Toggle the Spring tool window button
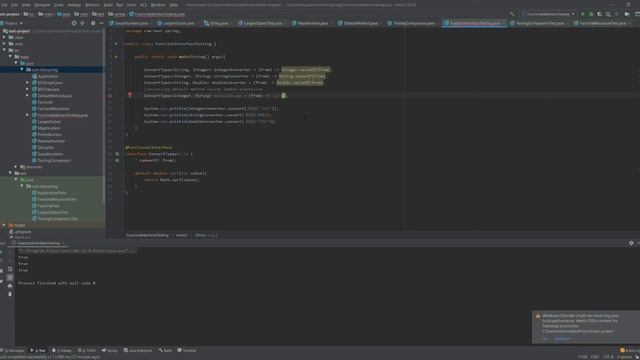Image resolution: width=640 pixels, height=360 pixels. [109, 350]
